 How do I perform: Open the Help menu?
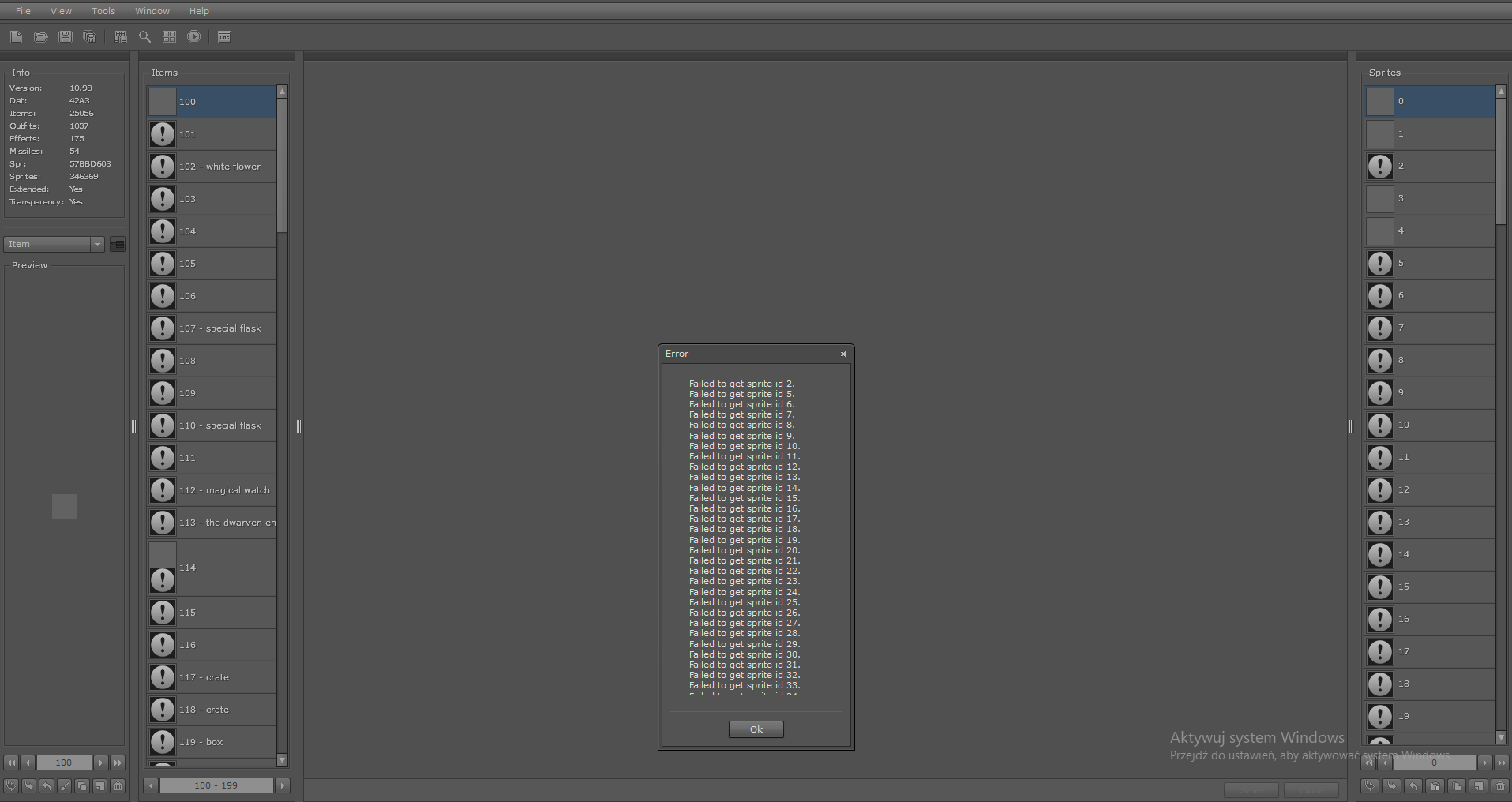(x=199, y=11)
